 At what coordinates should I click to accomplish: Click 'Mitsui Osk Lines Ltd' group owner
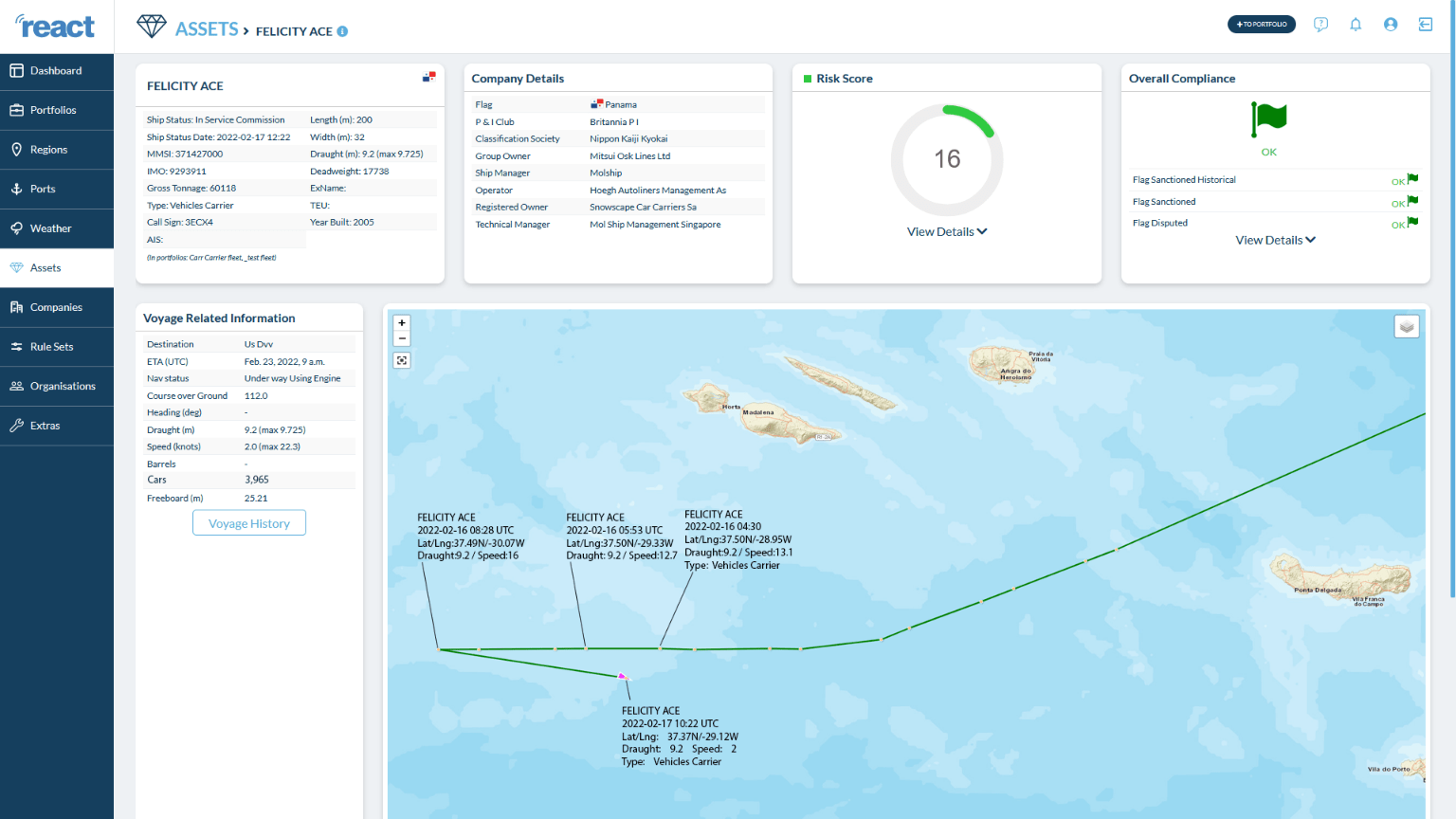click(x=629, y=156)
